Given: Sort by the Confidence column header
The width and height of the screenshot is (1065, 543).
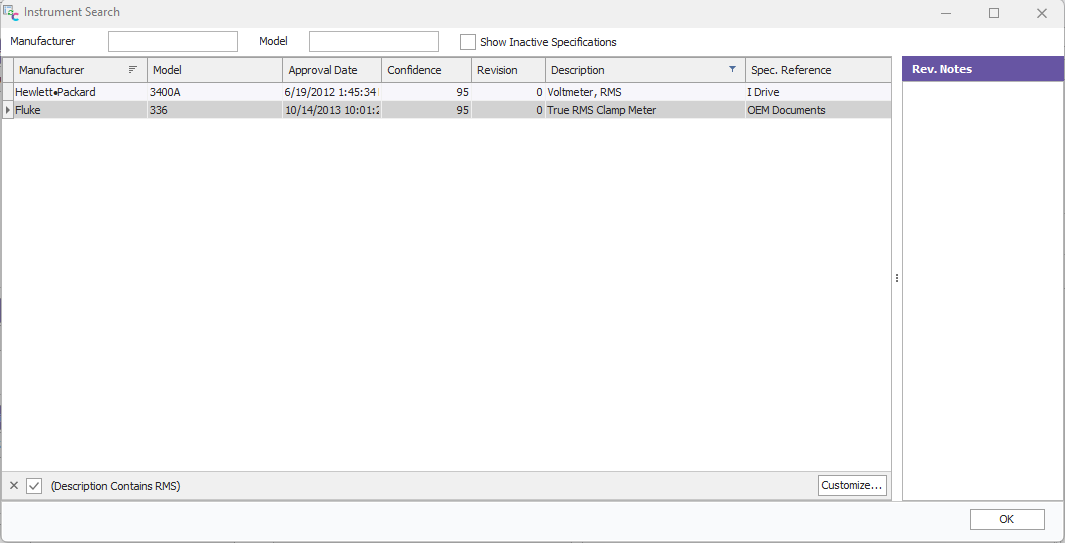Looking at the screenshot, I should coord(426,70).
